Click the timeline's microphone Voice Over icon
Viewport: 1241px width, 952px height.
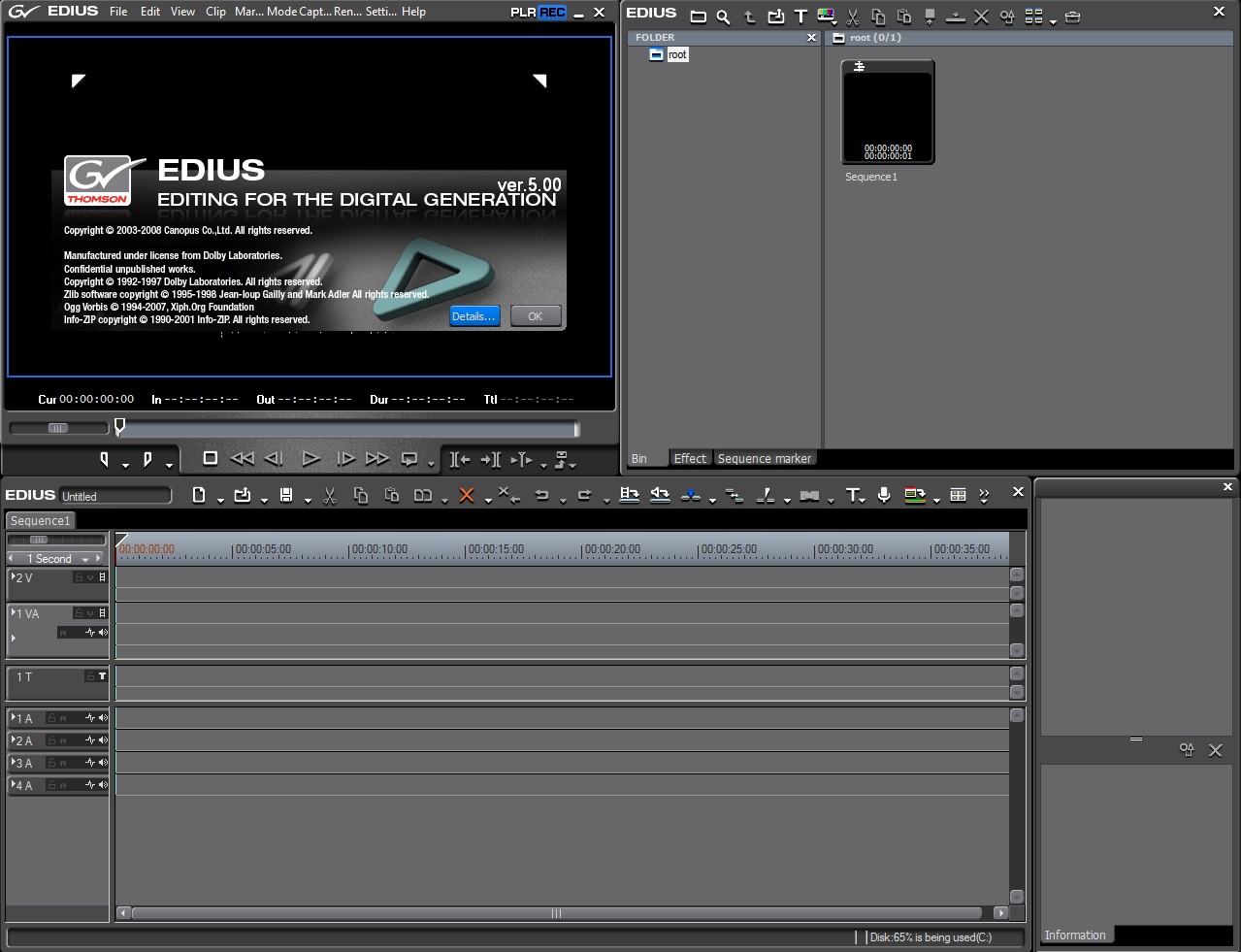coord(884,495)
